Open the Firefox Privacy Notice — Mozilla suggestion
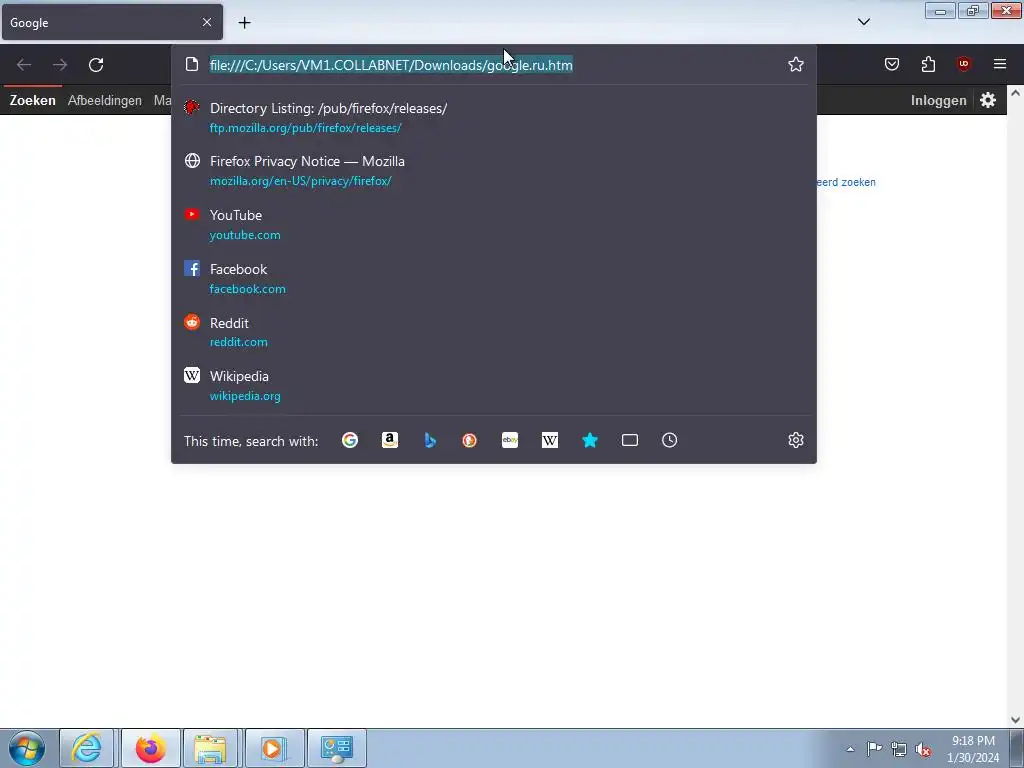 pyautogui.click(x=494, y=170)
